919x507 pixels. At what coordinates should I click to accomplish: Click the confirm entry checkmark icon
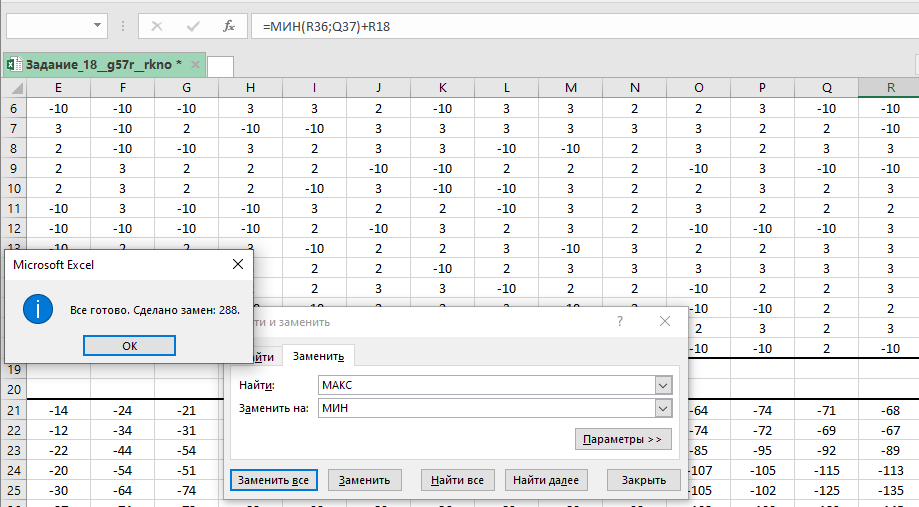pos(194,26)
